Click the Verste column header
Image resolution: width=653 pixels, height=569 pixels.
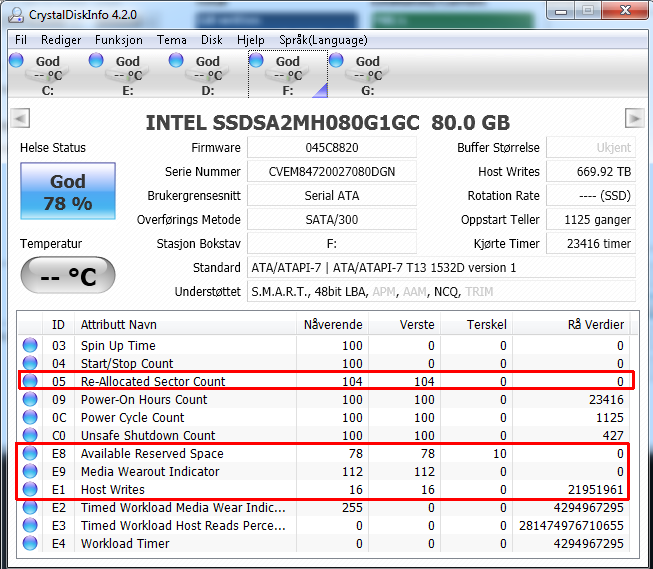tap(404, 324)
